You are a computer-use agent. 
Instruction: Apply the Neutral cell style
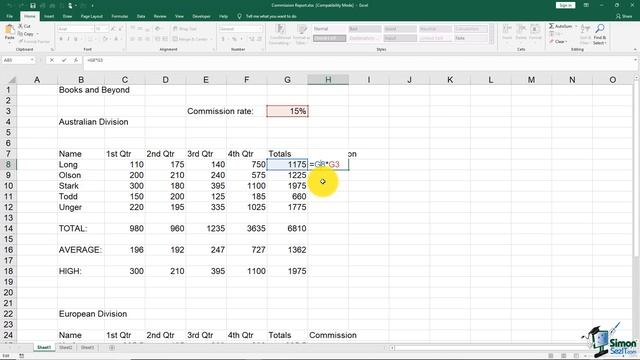[x=435, y=29]
